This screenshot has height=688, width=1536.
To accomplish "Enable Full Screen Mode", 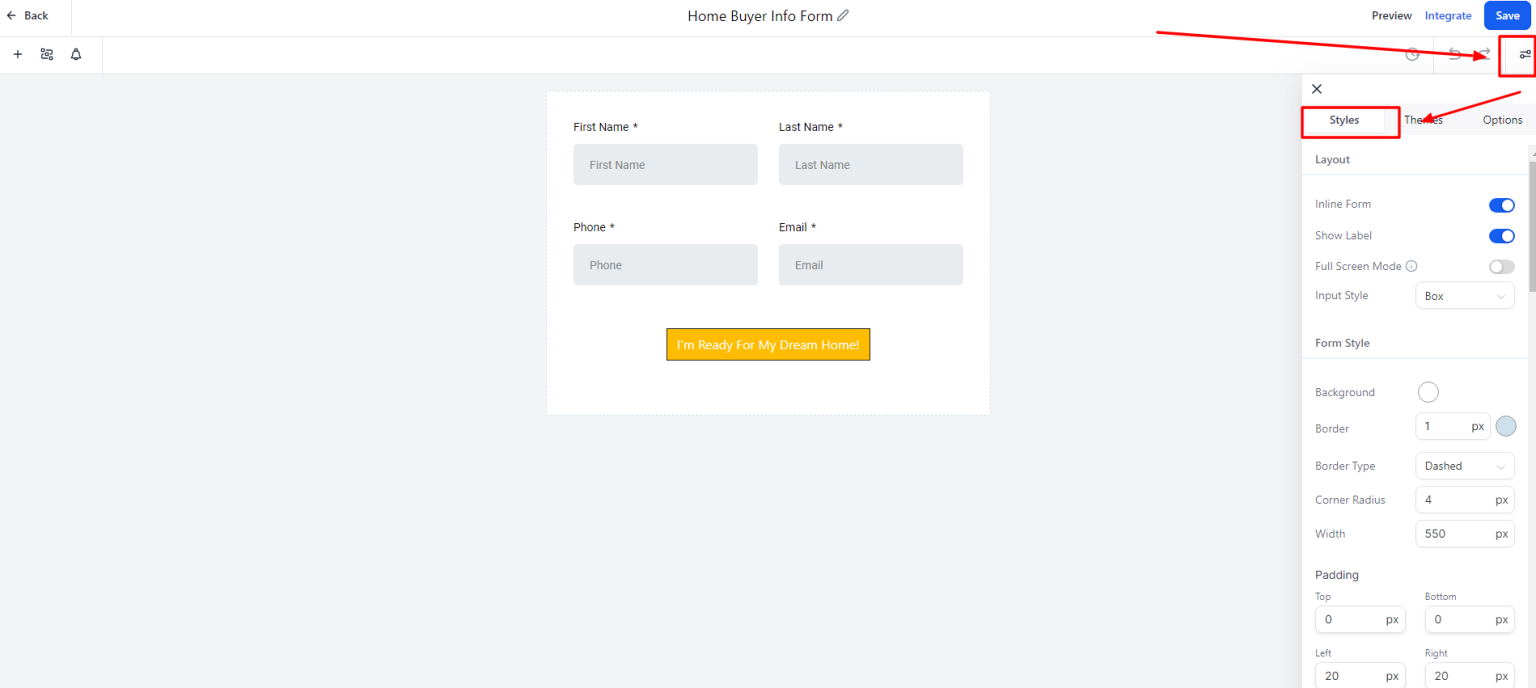I will (x=1501, y=266).
